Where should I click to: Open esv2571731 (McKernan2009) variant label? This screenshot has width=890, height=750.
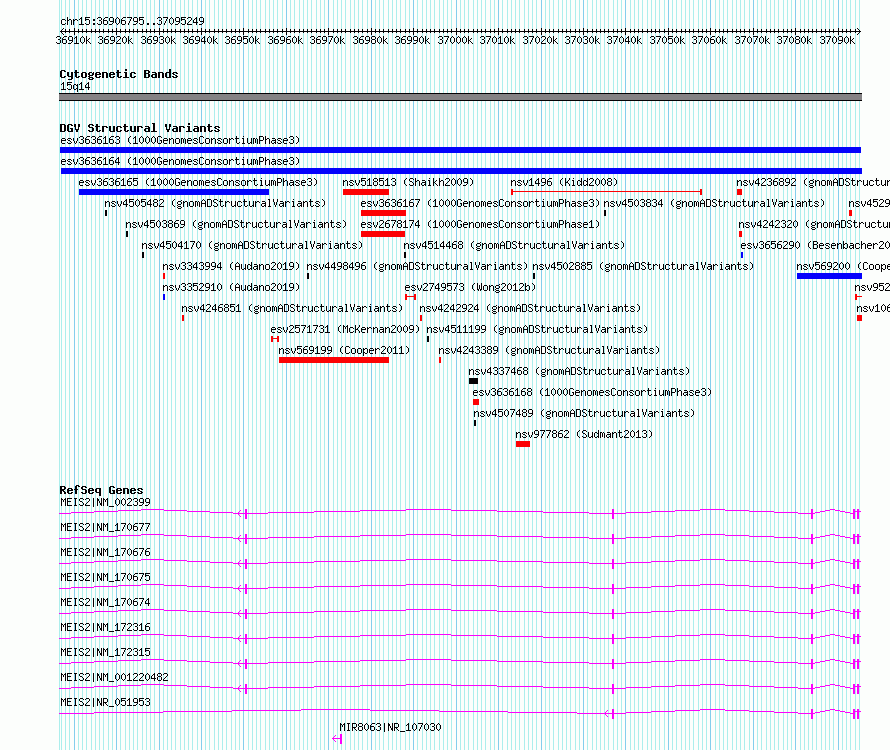pos(345,329)
